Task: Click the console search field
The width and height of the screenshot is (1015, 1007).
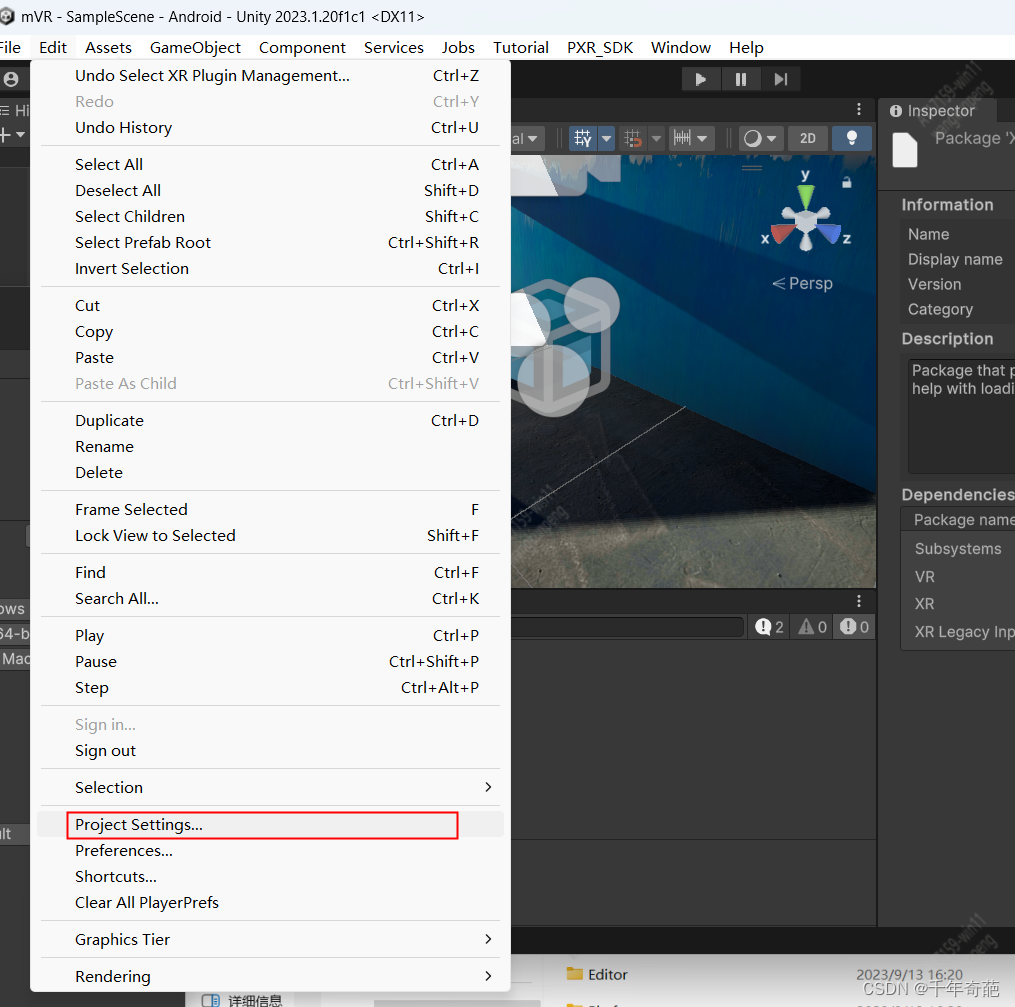Action: (x=627, y=627)
